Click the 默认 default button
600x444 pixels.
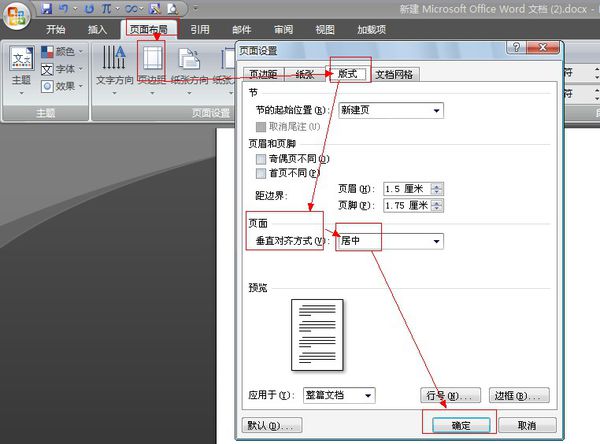tap(272, 425)
